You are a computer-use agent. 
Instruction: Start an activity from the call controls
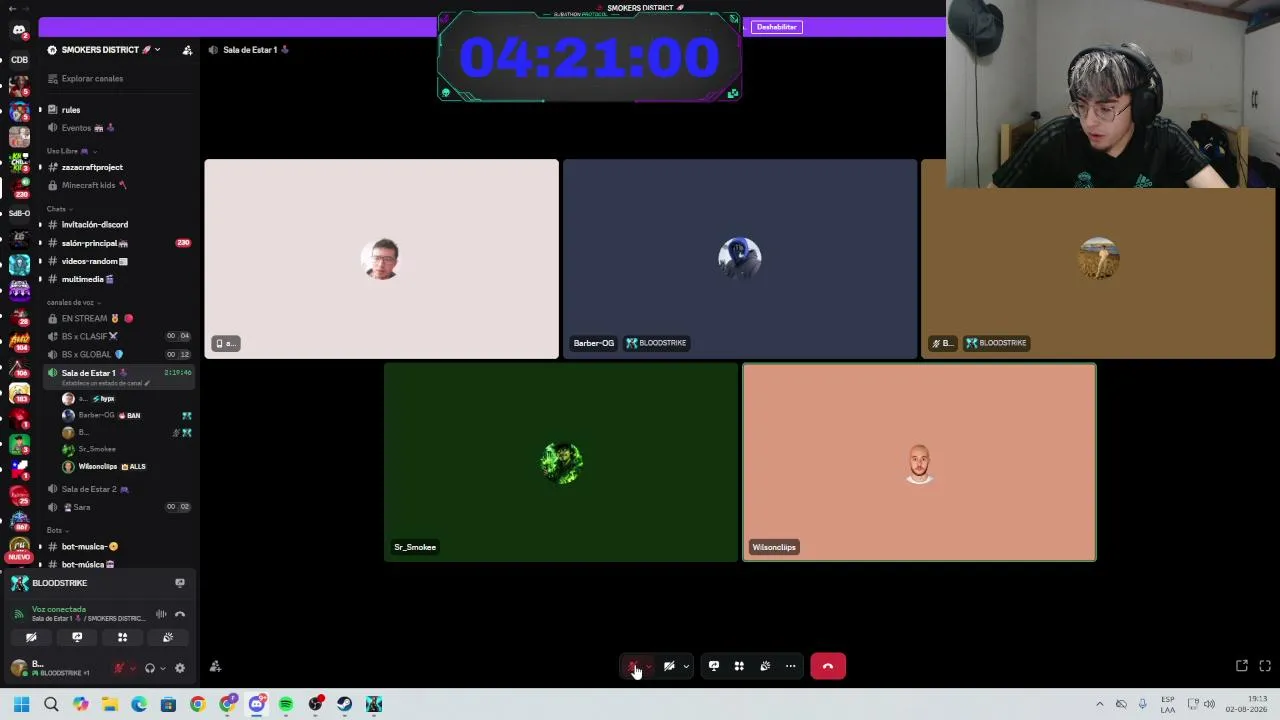(739, 666)
